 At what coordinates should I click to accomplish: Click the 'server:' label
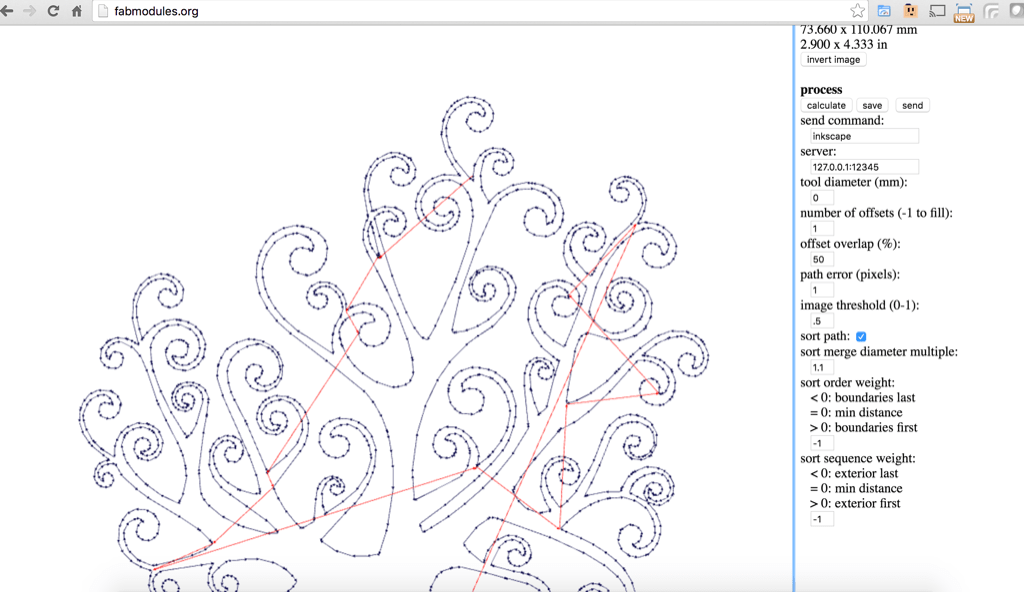click(x=818, y=151)
